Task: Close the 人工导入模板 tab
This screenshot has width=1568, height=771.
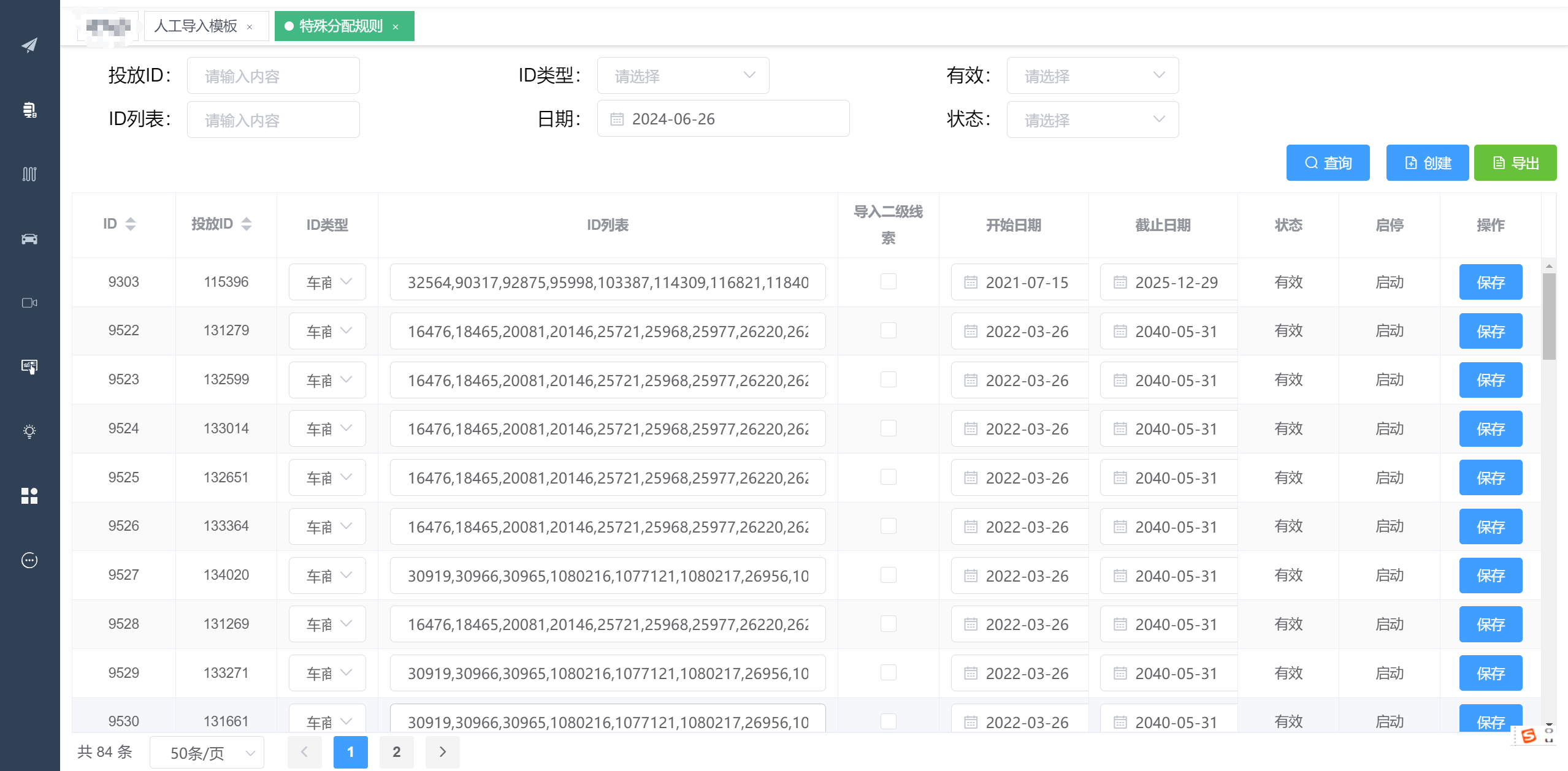Action: pos(250,27)
